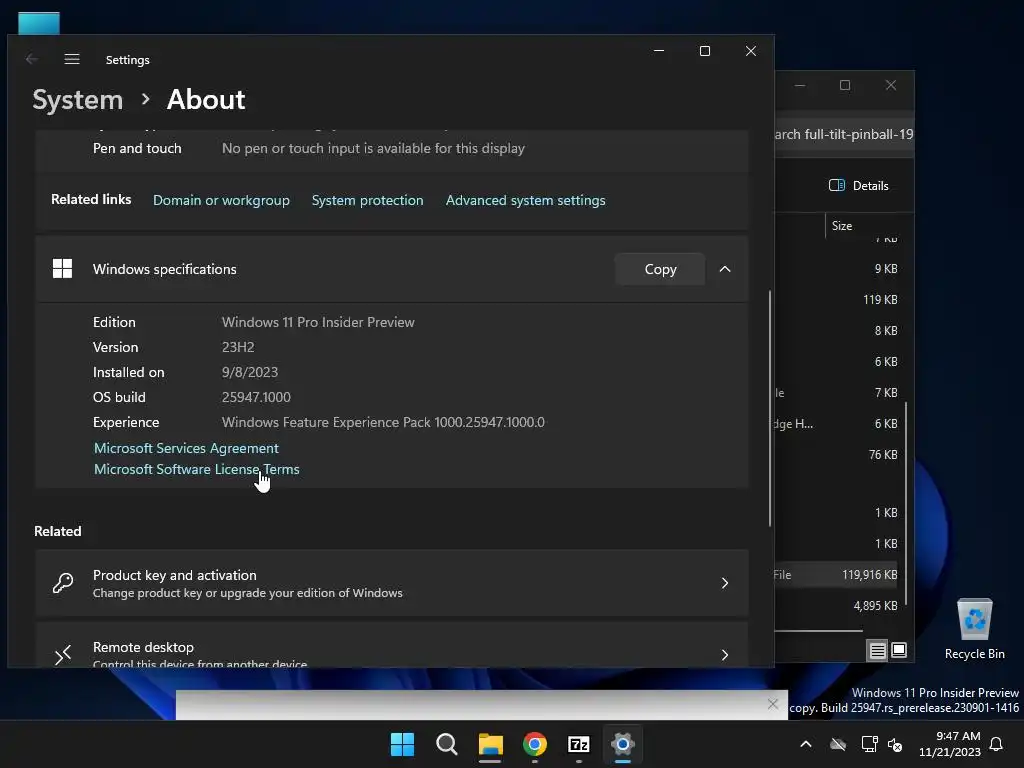This screenshot has height=768, width=1024.
Task: Select the 119,916 KB file row in Explorer
Action: 836,575
